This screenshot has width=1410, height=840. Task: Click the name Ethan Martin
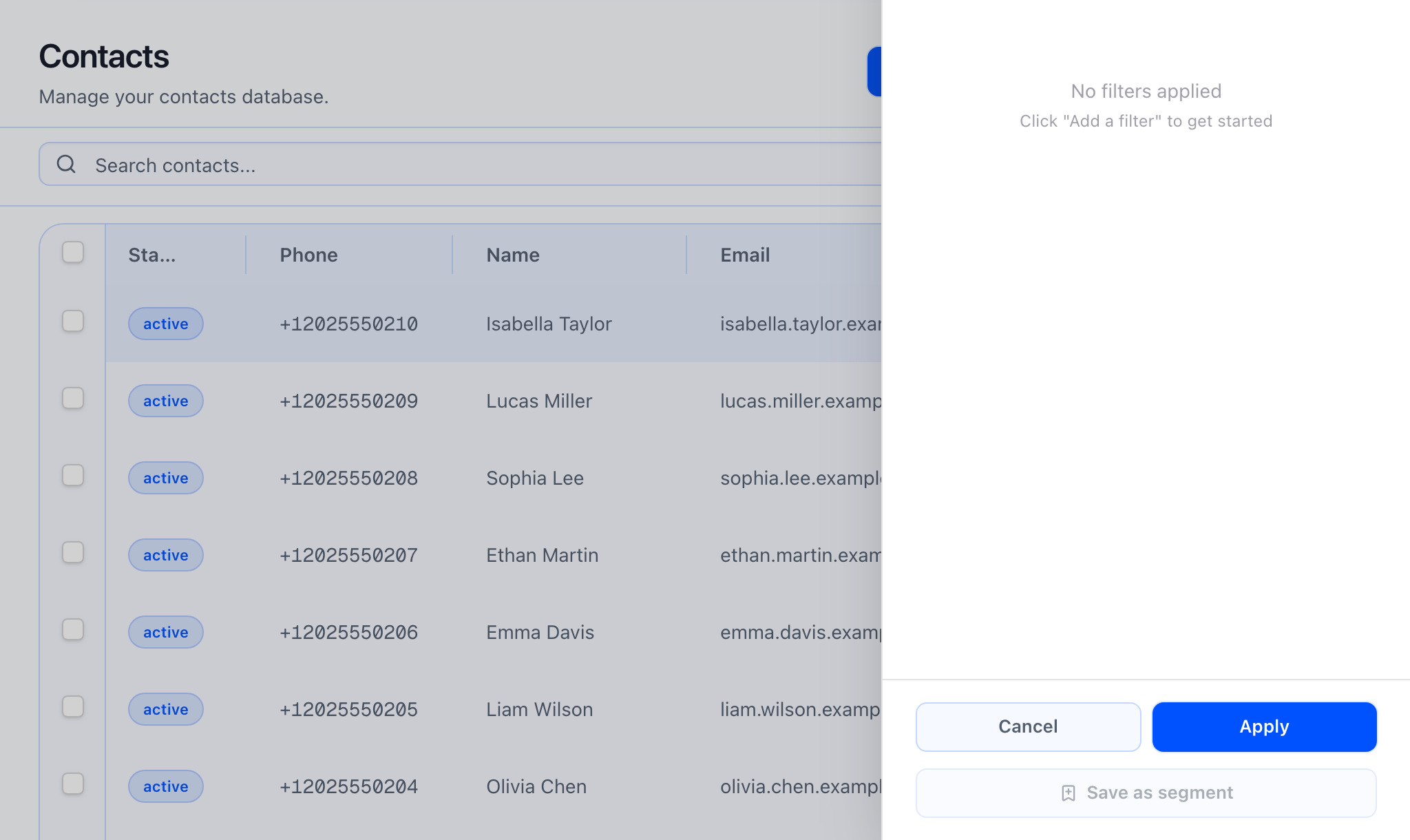(542, 555)
